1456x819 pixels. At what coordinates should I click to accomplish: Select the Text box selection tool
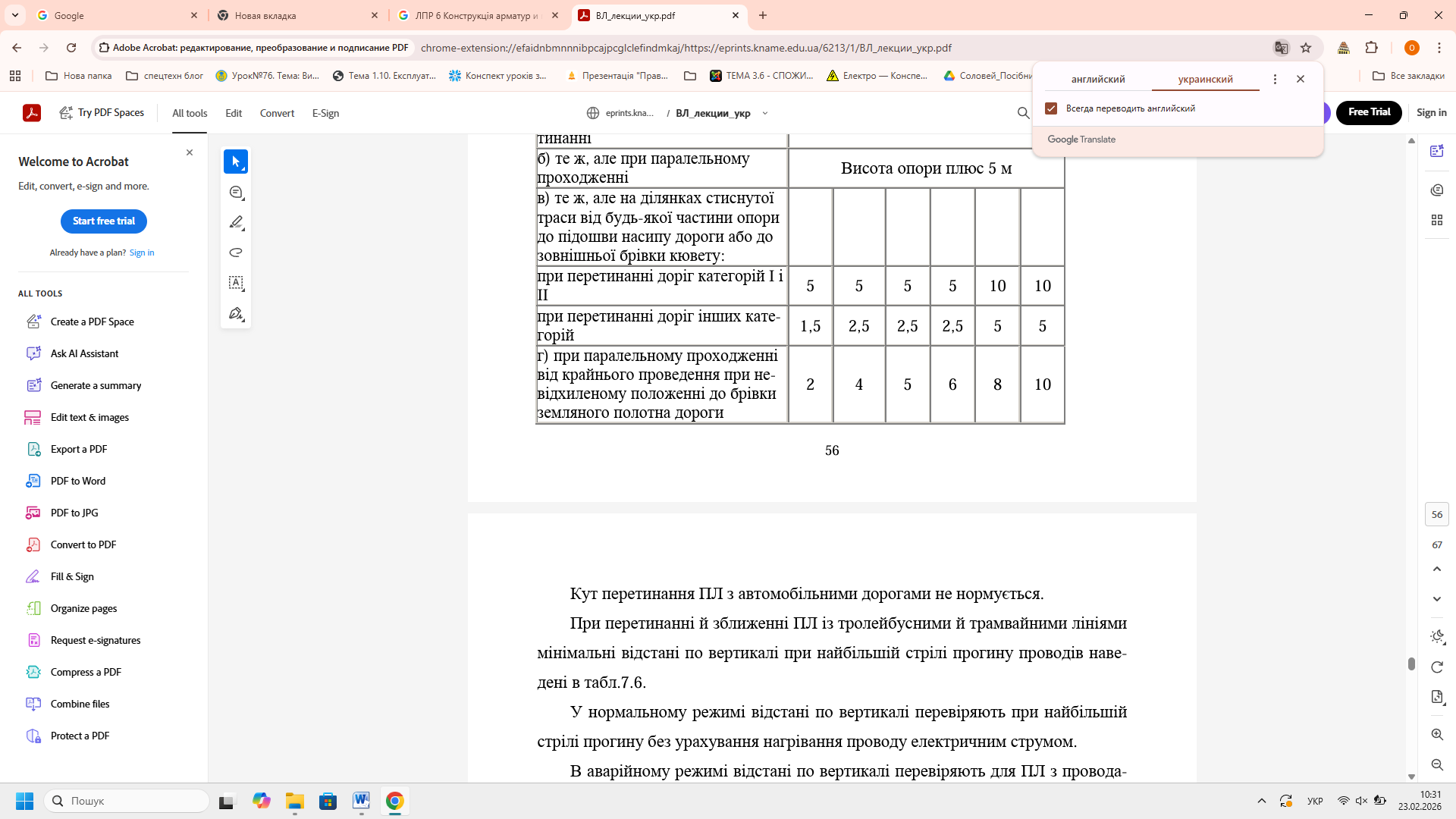[236, 283]
